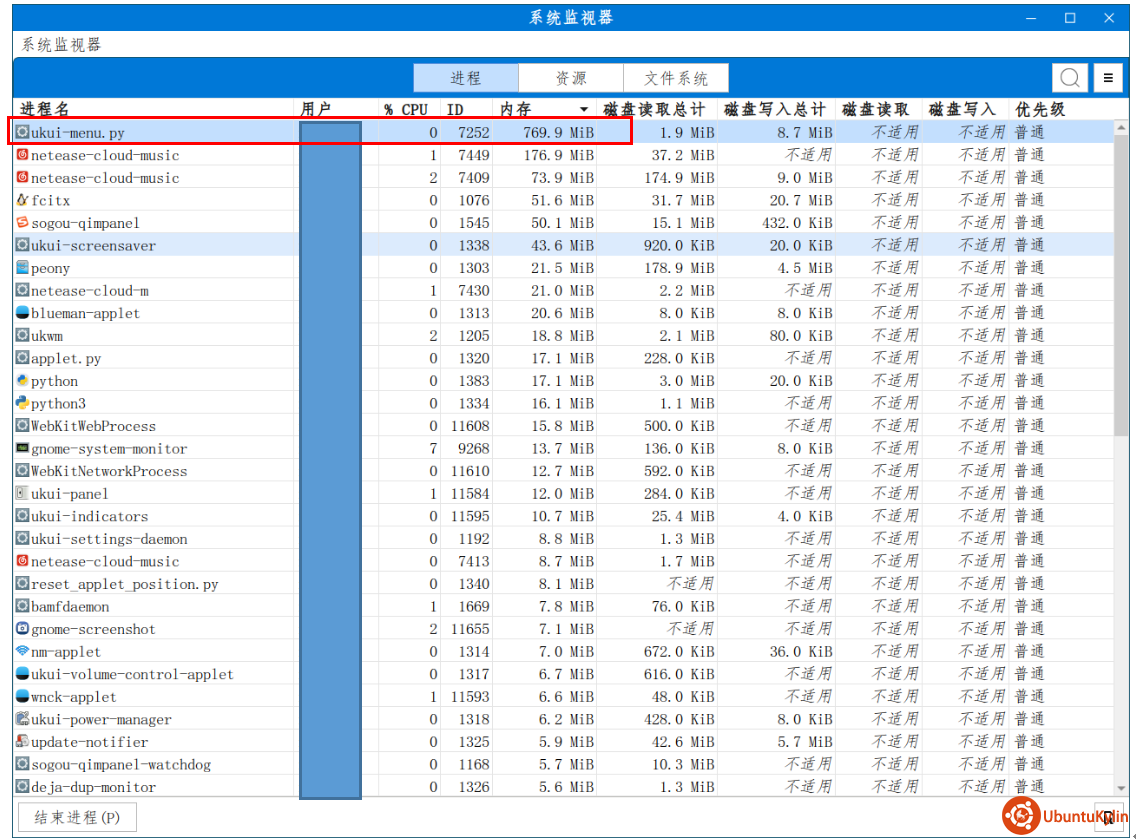Image resolution: width=1136 pixels, height=840 pixels.
Task: Click the netease-cloud-music icon, ID 7413
Action: click(22, 560)
